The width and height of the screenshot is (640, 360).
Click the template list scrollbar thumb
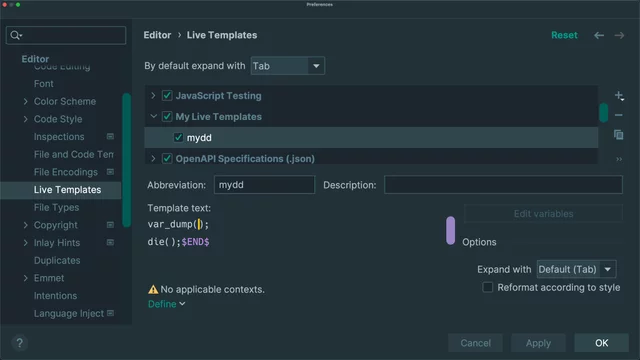click(603, 113)
